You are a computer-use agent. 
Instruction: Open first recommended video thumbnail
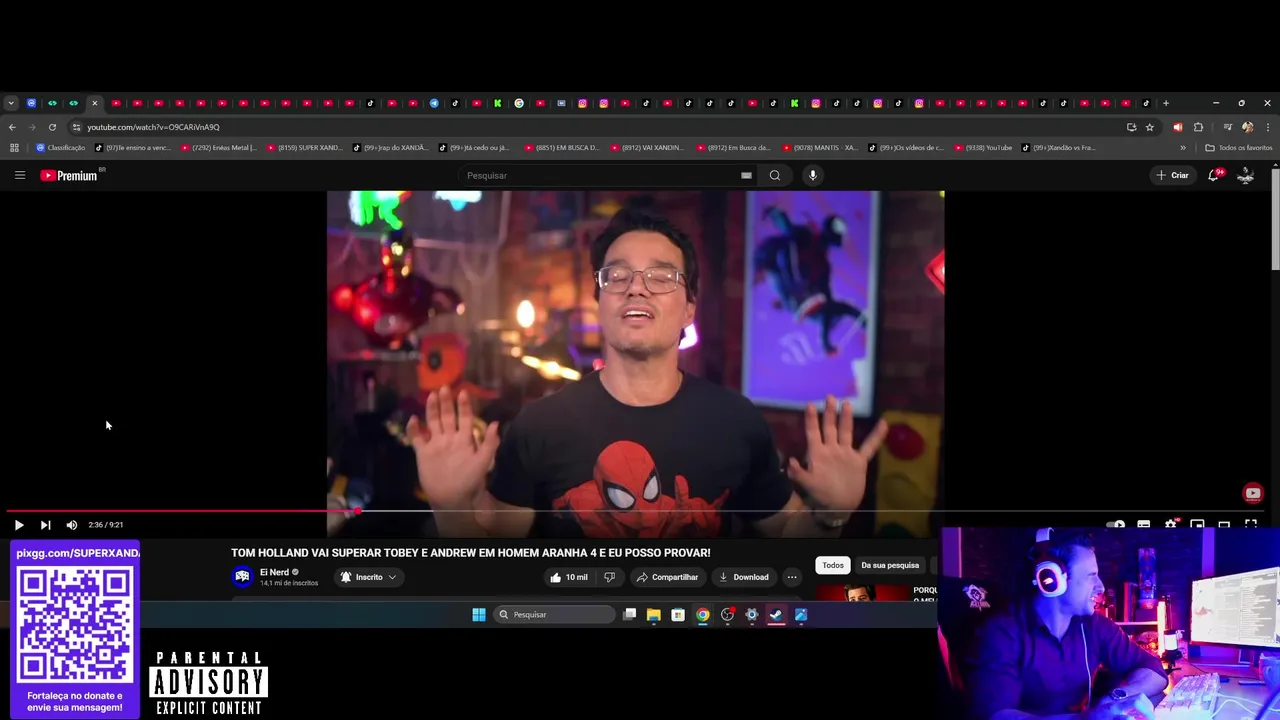(862, 593)
